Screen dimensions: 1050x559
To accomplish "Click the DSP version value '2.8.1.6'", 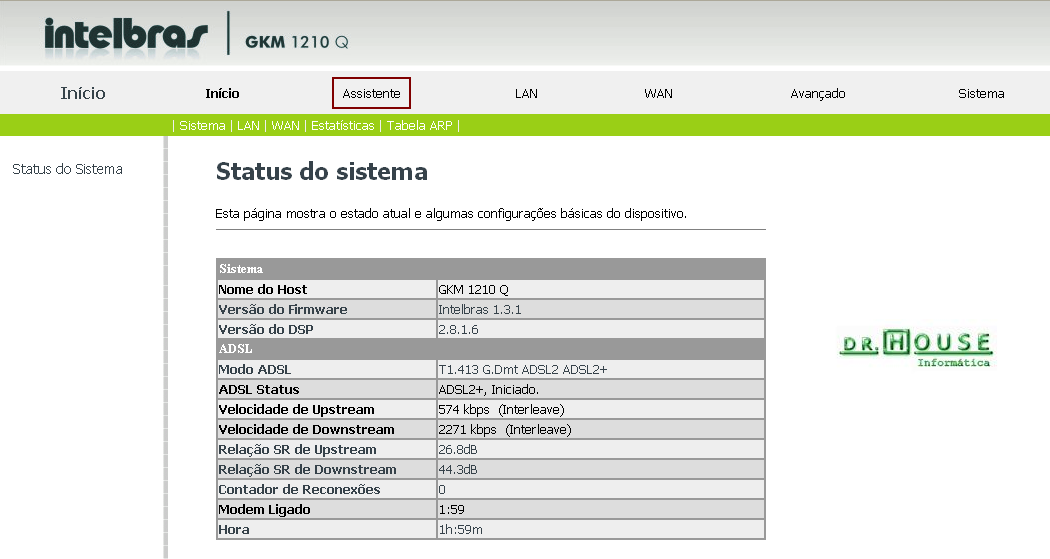I will click(x=458, y=329).
